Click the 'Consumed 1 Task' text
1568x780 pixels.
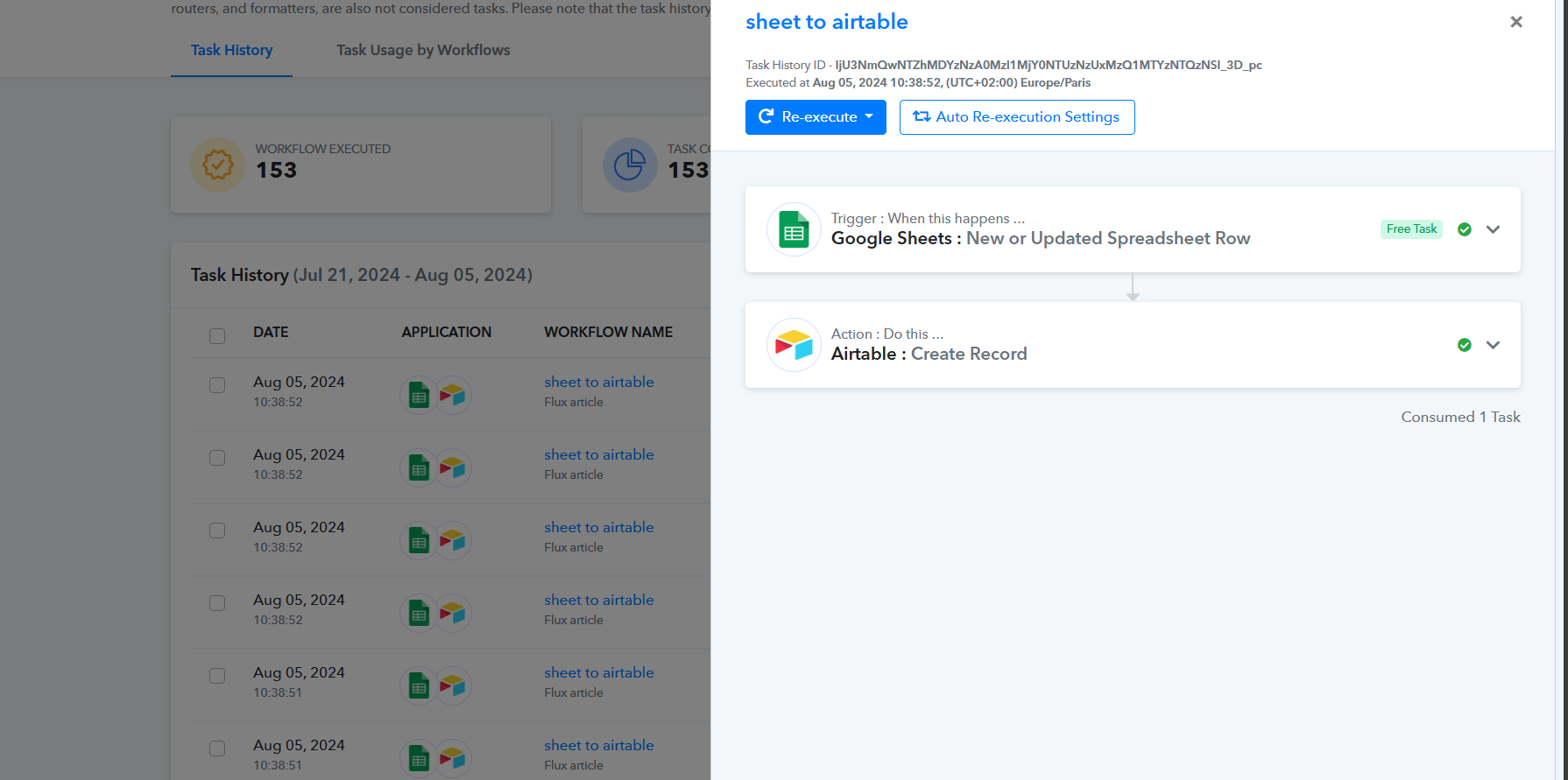(1460, 417)
